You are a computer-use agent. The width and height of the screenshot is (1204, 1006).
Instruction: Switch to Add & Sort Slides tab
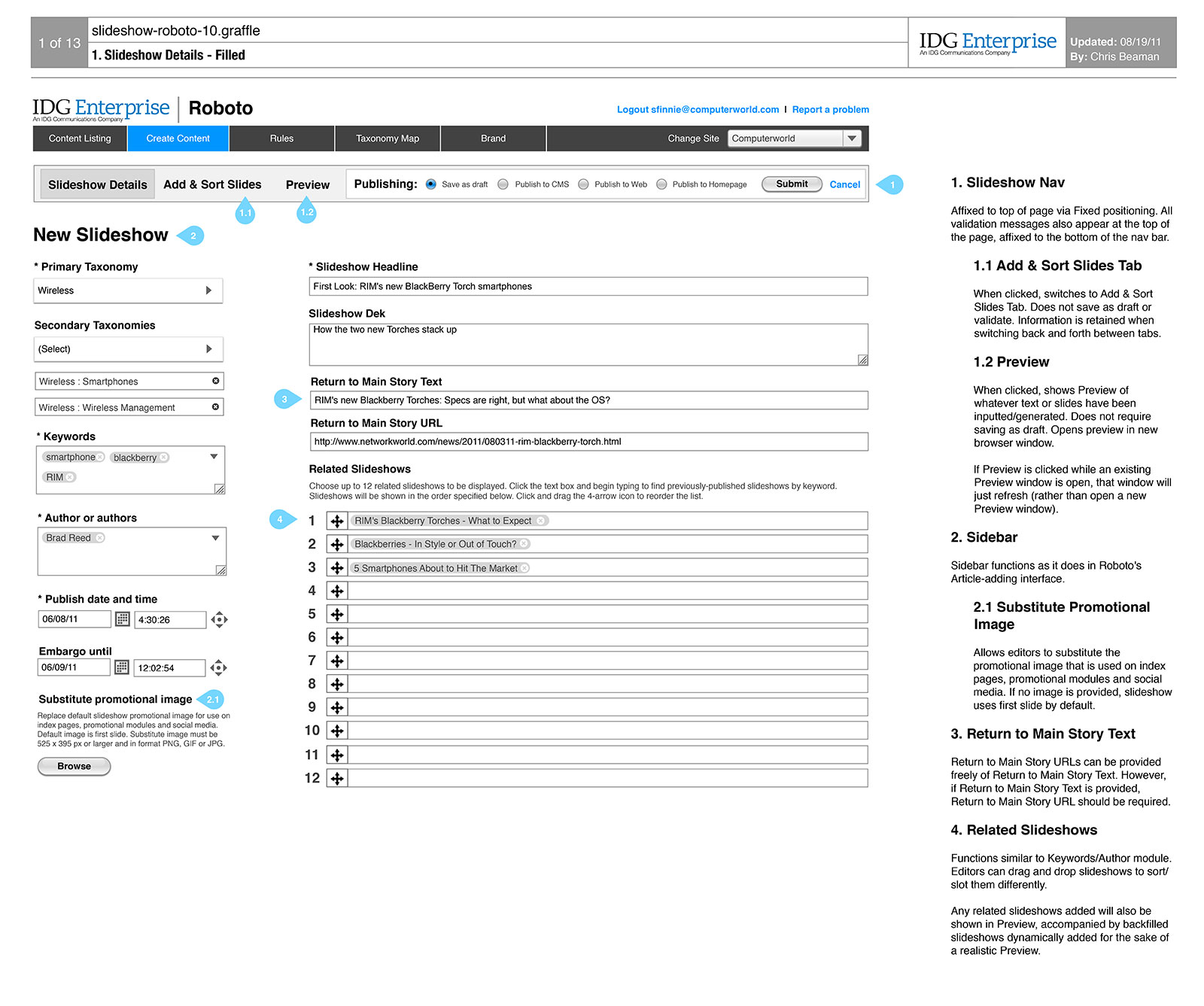(x=212, y=184)
